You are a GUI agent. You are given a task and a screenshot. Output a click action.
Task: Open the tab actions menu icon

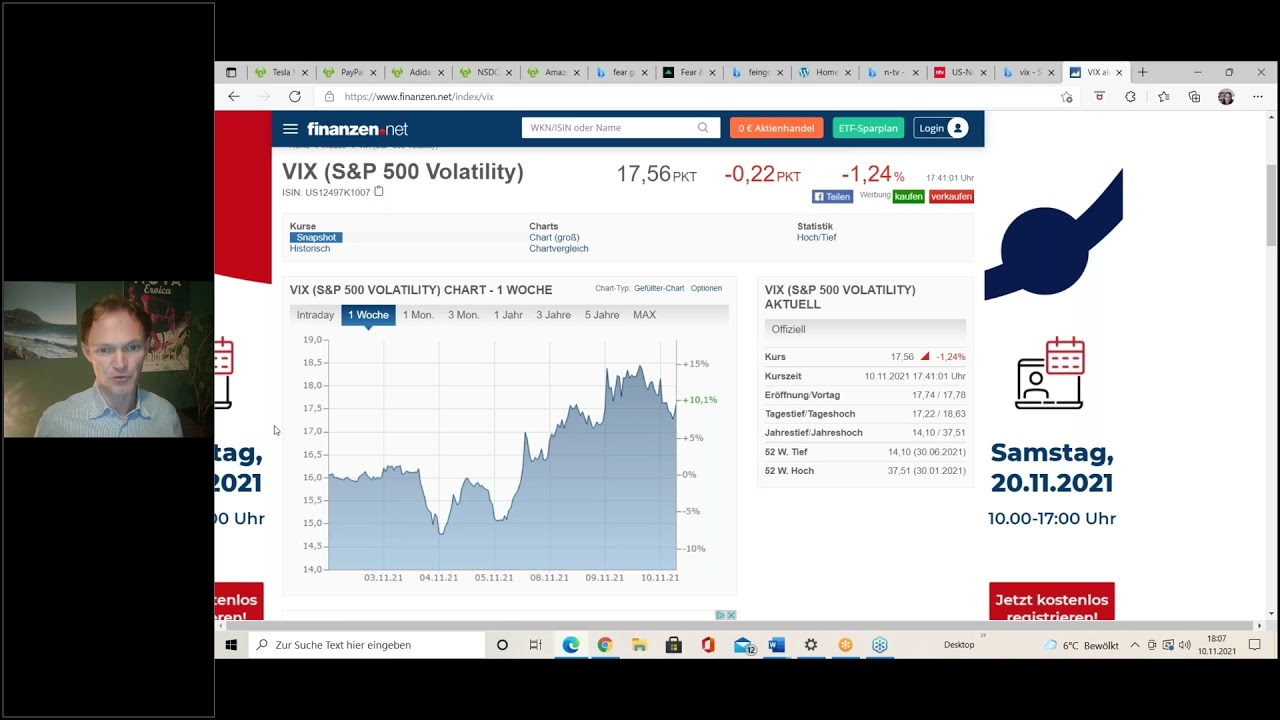point(231,72)
